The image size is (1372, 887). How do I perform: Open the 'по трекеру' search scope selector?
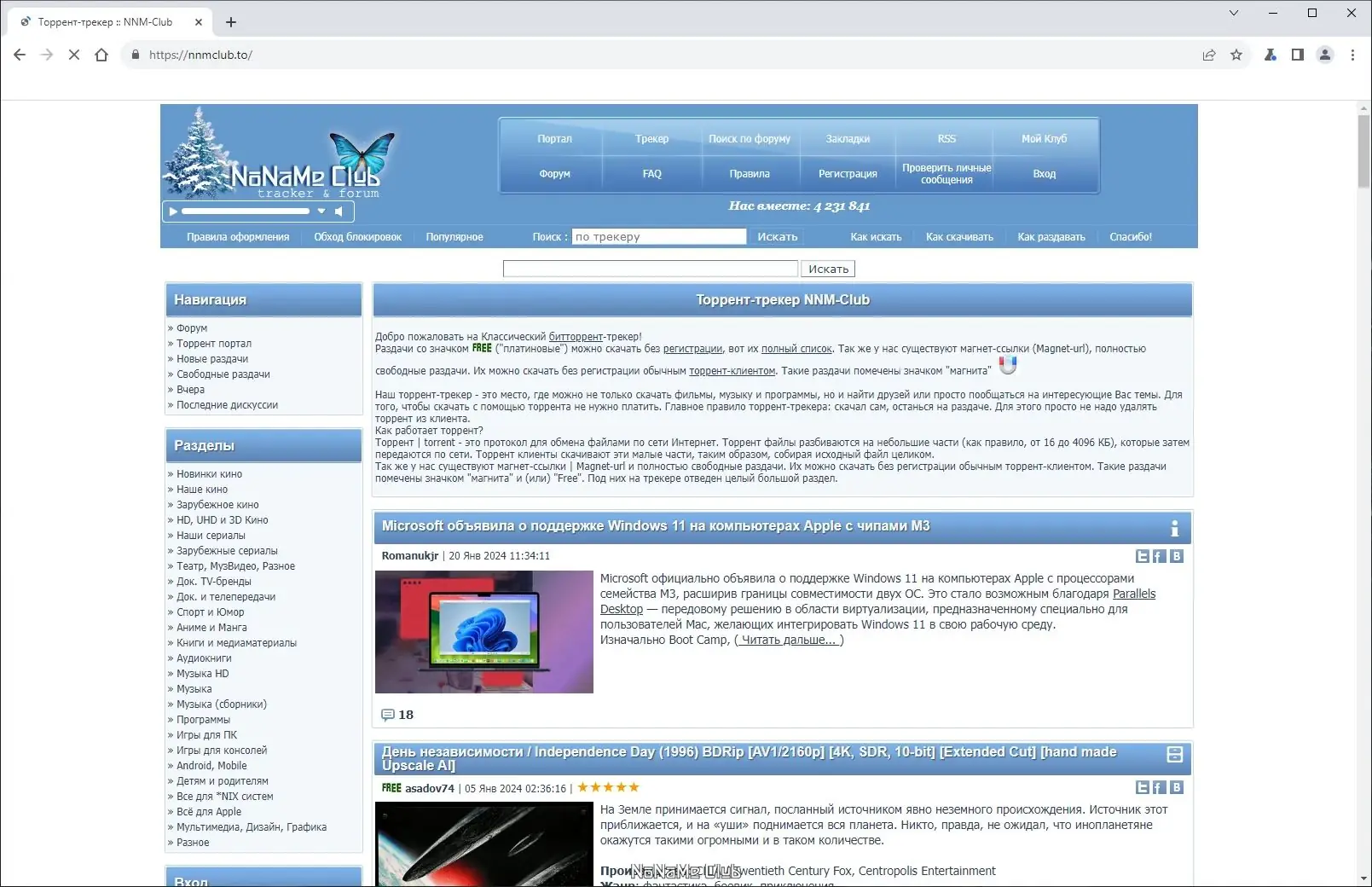[658, 236]
